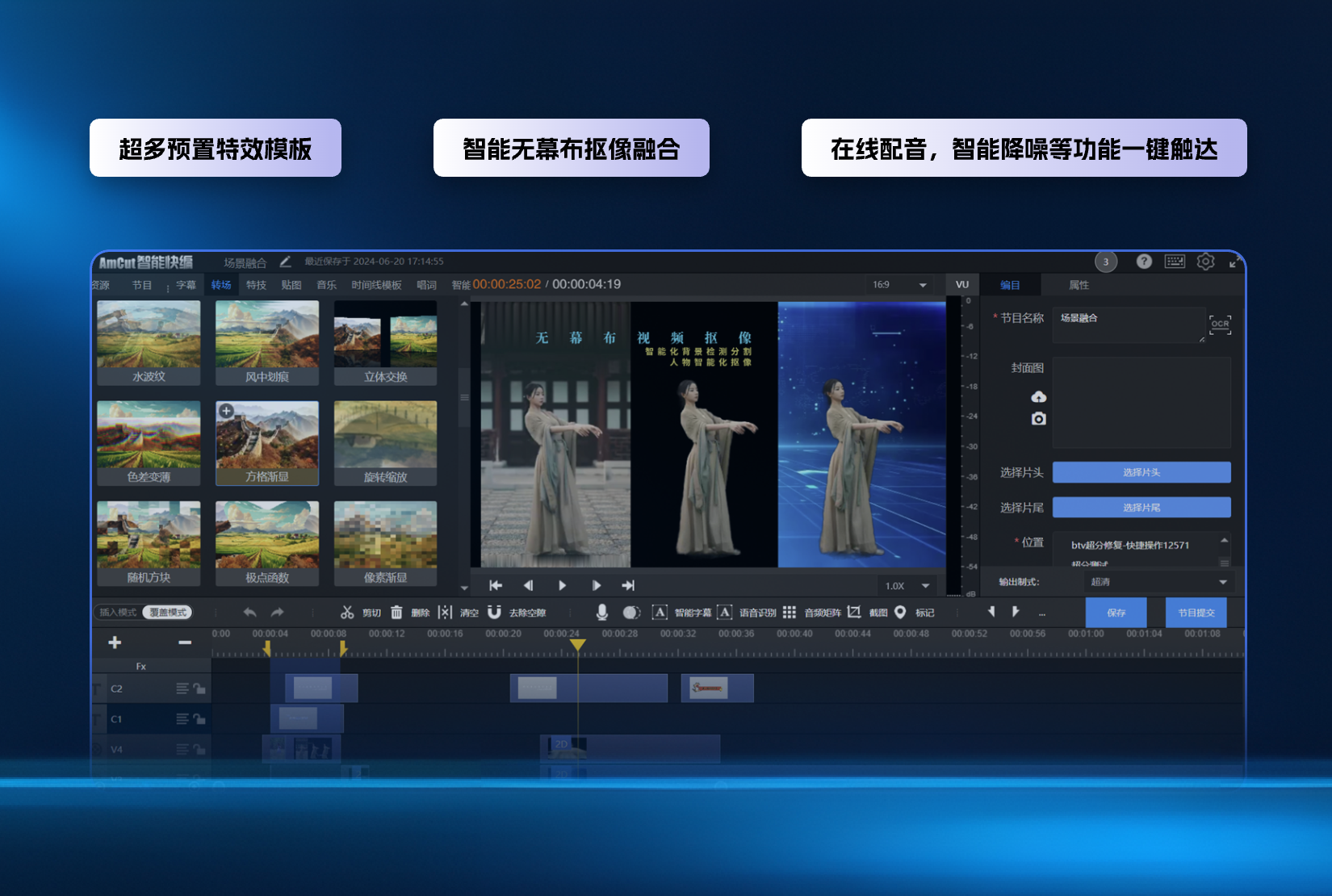Click the scissors 剪切 cut tool
The image size is (1332, 896).
tap(348, 613)
